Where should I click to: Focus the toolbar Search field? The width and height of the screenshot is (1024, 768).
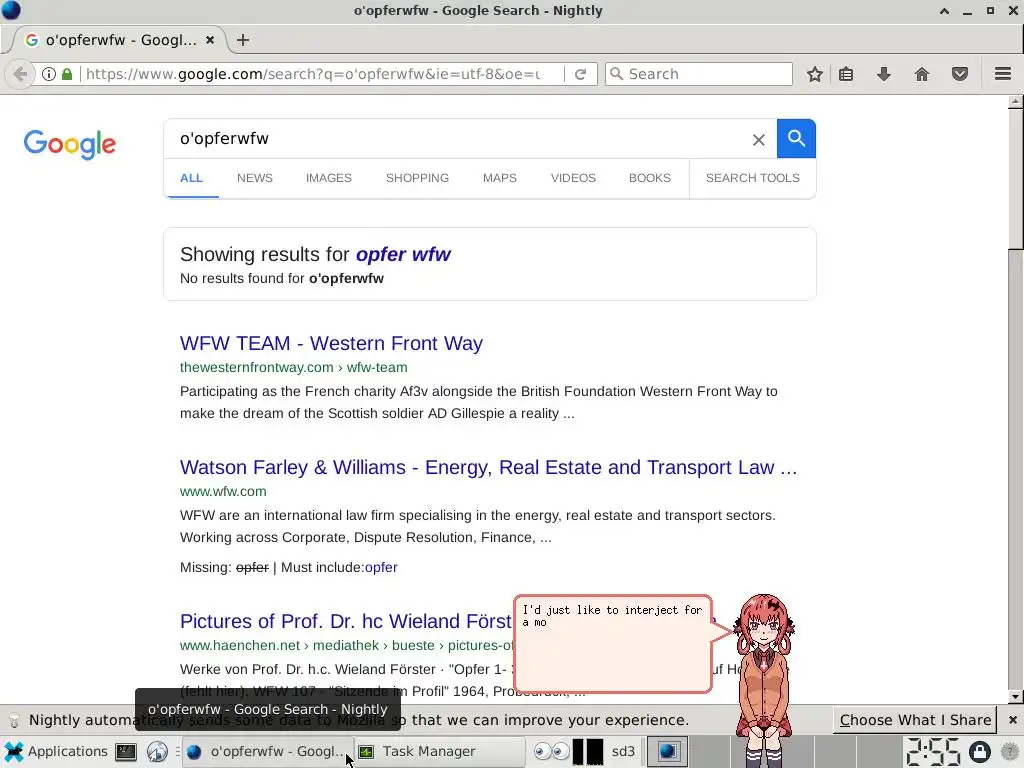pyautogui.click(x=699, y=74)
